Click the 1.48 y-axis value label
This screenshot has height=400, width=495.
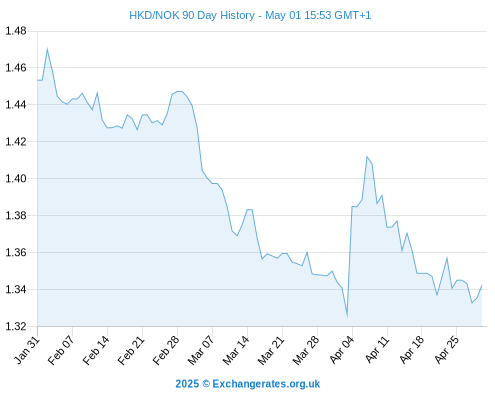point(15,31)
